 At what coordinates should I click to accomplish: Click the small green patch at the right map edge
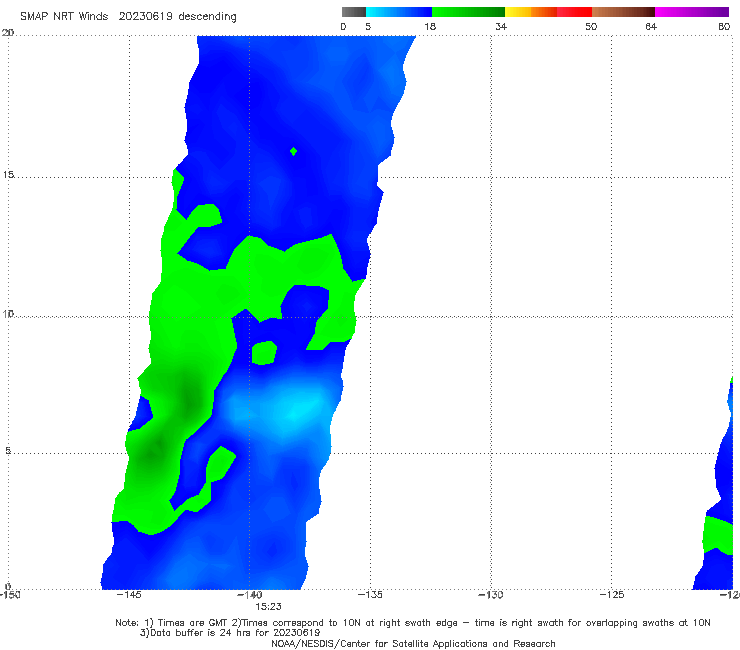[x=719, y=535]
